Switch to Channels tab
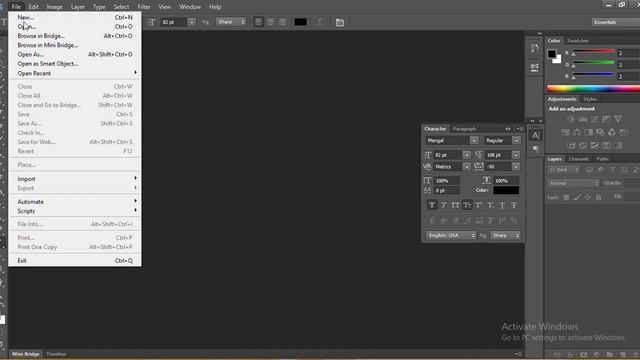Image resolution: width=640 pixels, height=360 pixels. click(x=578, y=159)
